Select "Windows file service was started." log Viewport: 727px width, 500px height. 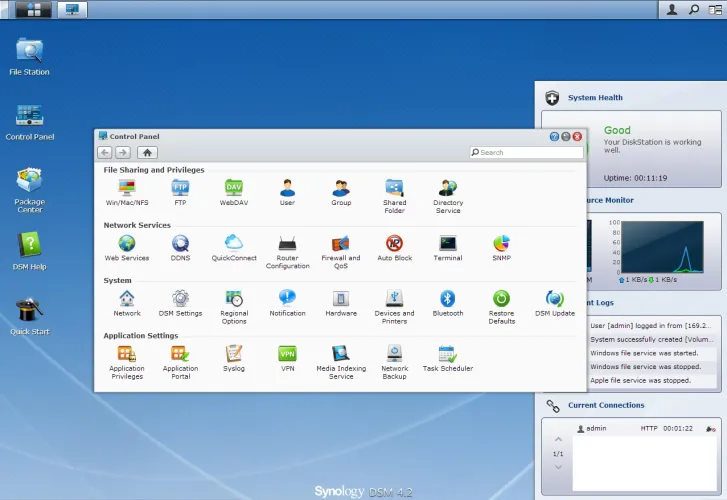pos(644,353)
